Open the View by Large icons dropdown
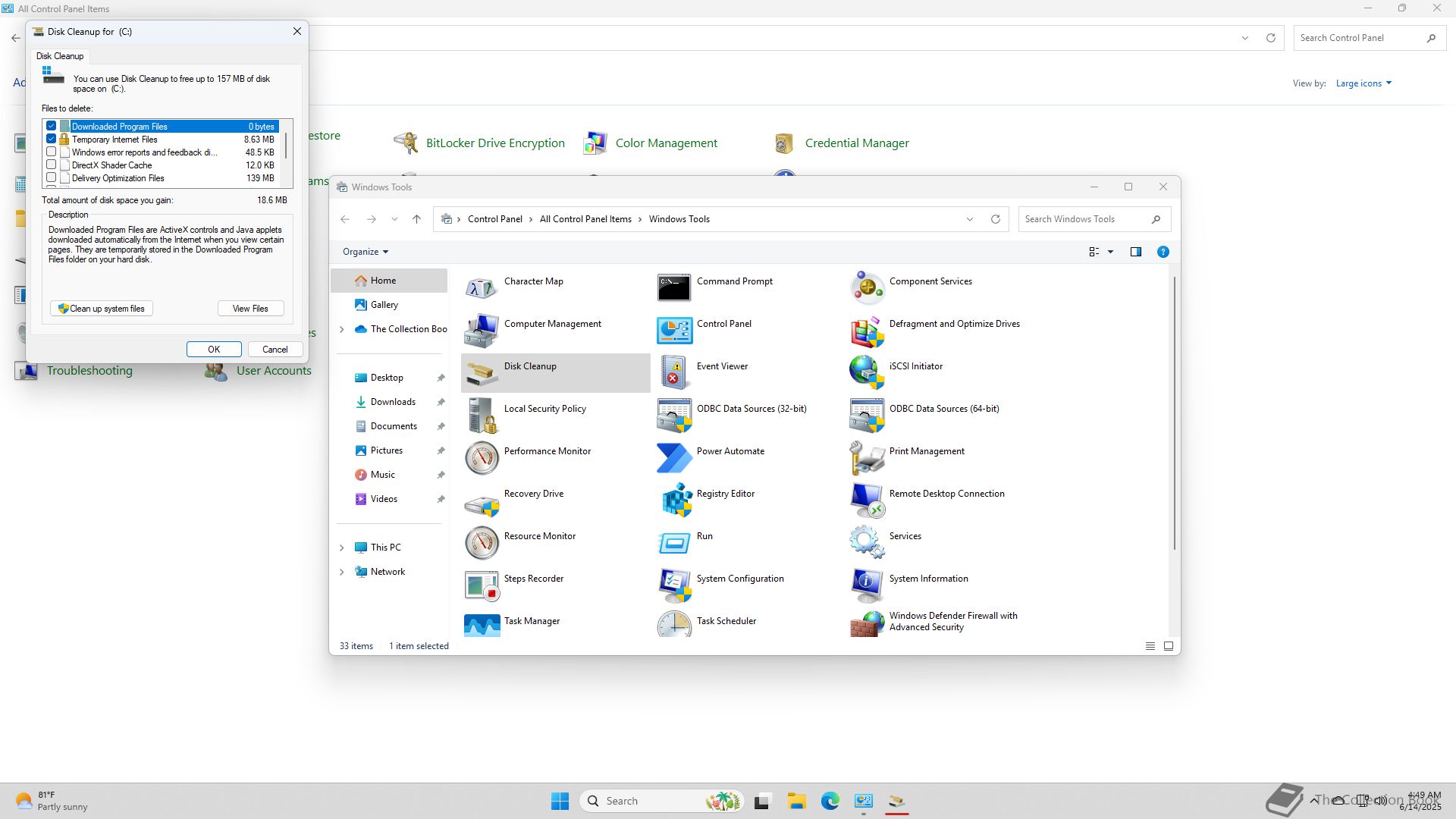Screen dimensions: 1456x819 [1363, 83]
